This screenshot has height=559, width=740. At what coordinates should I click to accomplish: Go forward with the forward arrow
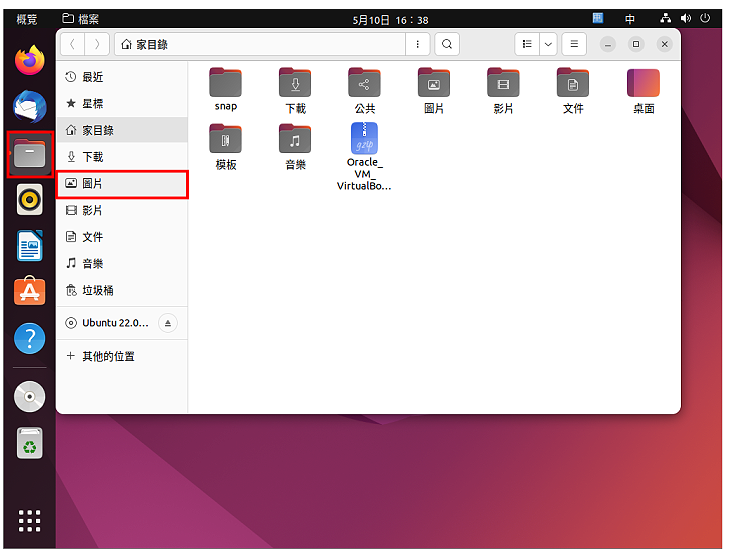coord(97,44)
